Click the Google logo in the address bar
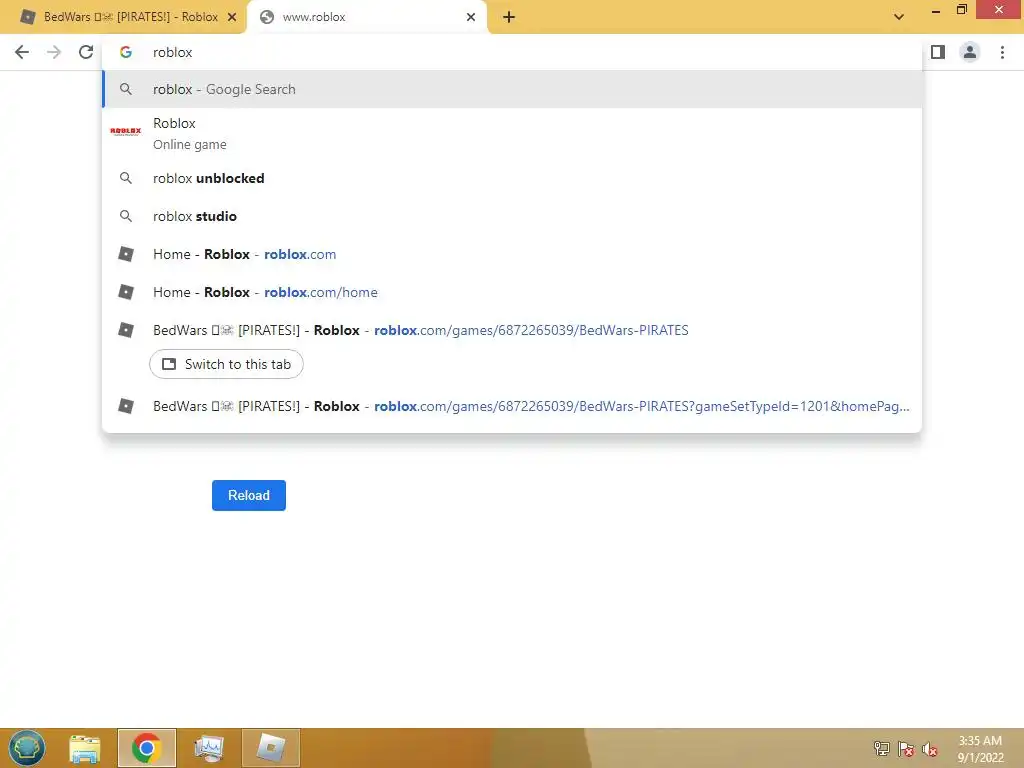This screenshot has height=768, width=1024. [x=126, y=52]
